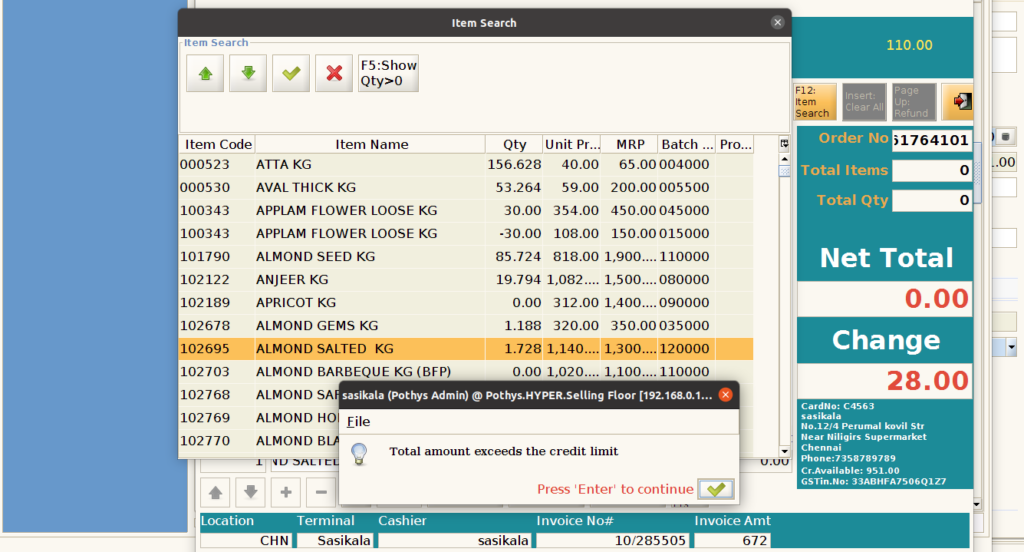
Task: Select the ALMOND BARBEQUE KG (BFP) row
Action: pyautogui.click(x=466, y=372)
